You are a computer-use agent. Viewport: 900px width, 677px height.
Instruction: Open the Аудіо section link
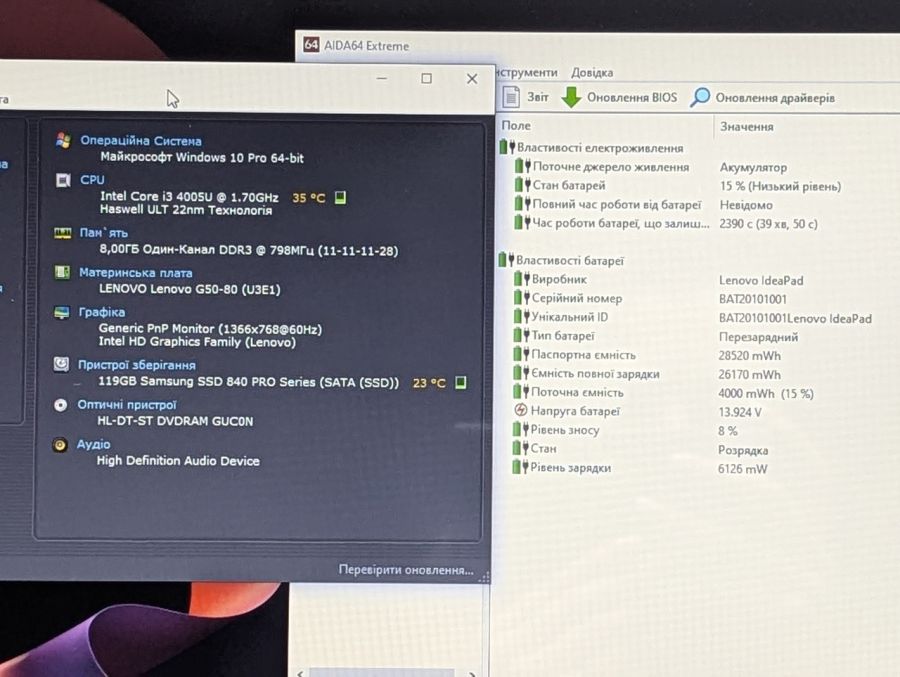click(94, 444)
